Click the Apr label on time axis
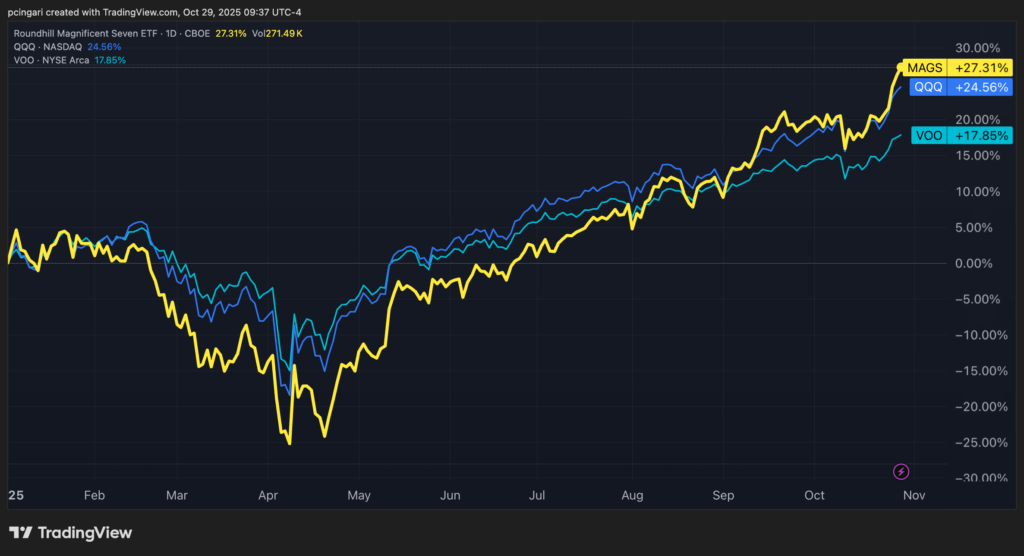 (x=269, y=495)
